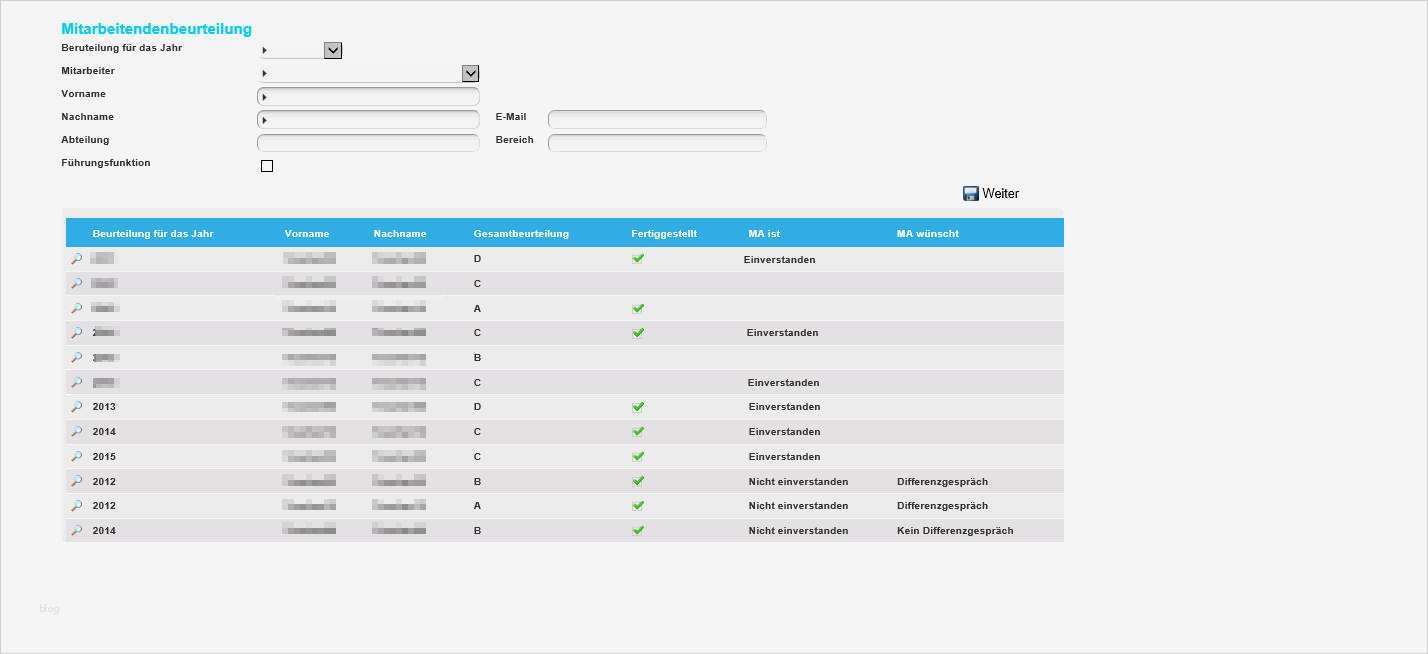This screenshot has height=654, width=1428.
Task: Click green checkmark in 2014 row rated C
Action: (638, 431)
